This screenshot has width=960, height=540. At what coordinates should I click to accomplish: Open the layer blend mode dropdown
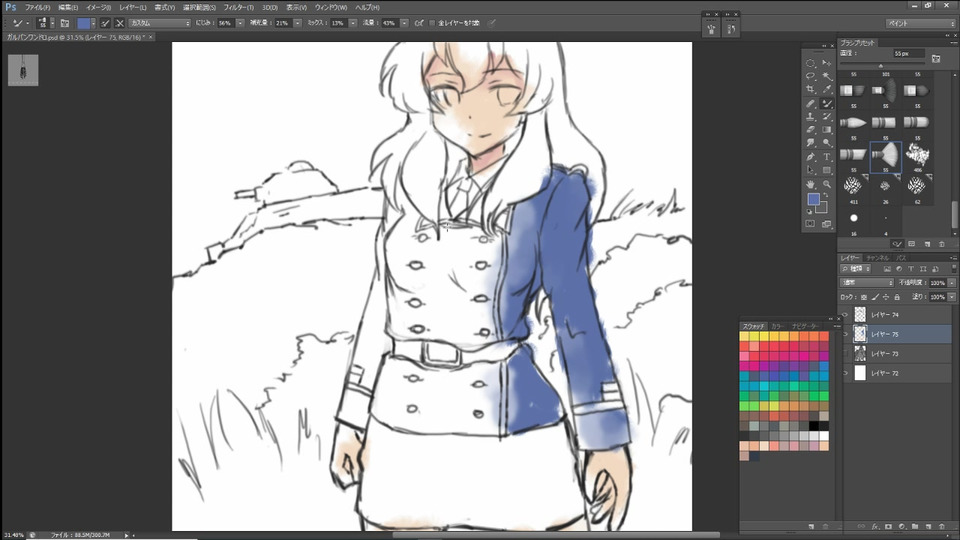click(867, 283)
